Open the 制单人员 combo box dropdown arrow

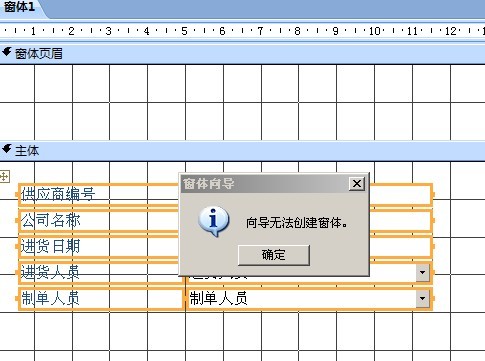(x=422, y=298)
